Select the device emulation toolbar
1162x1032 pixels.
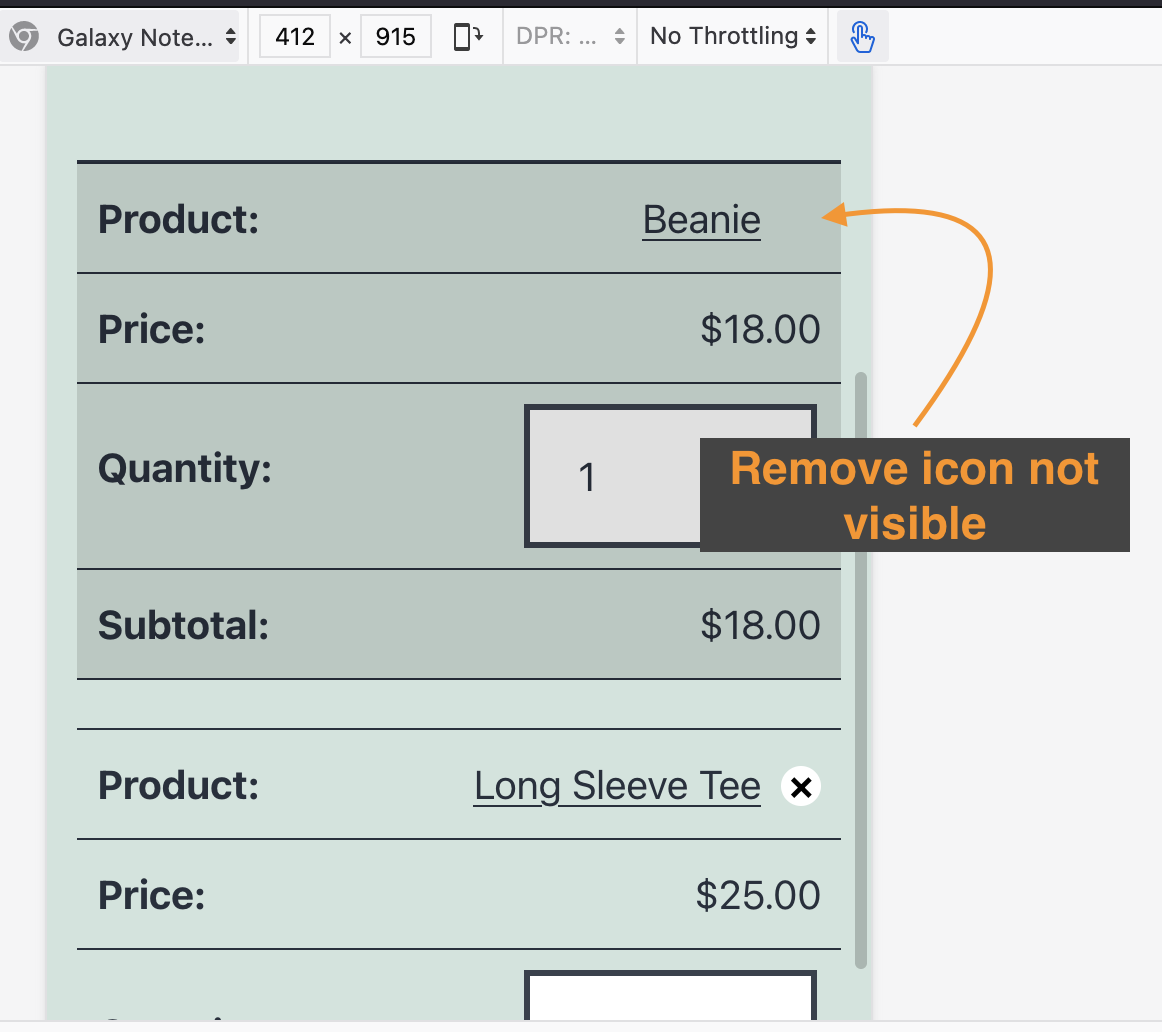tap(580, 35)
